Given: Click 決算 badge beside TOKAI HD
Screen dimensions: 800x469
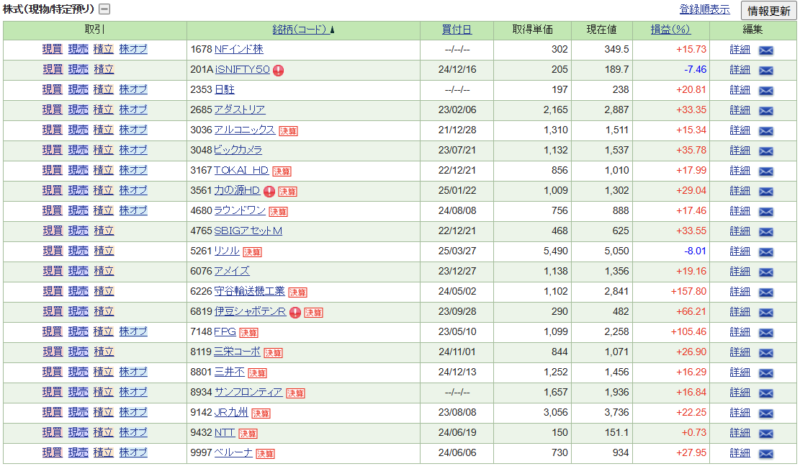Looking at the screenshot, I should (282, 171).
